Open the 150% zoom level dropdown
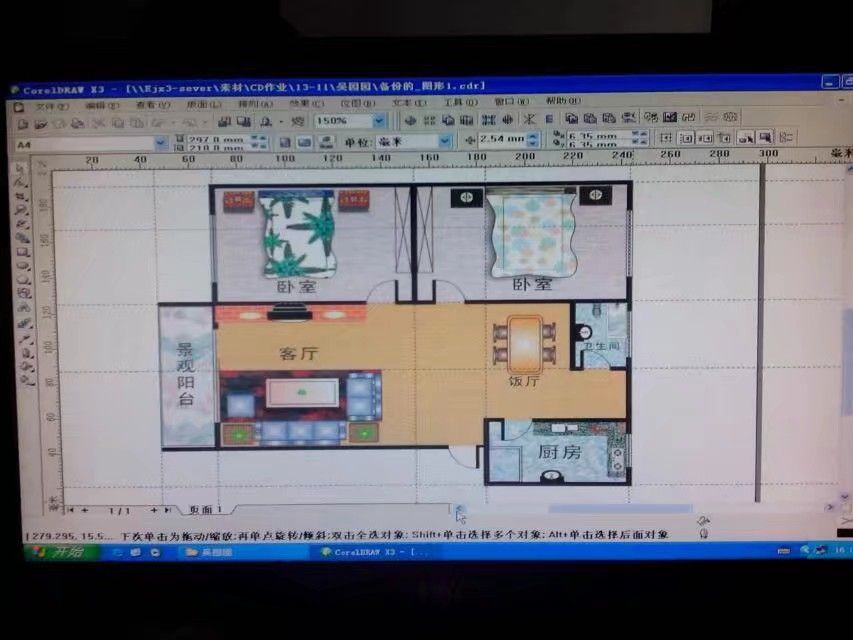 tap(380, 121)
